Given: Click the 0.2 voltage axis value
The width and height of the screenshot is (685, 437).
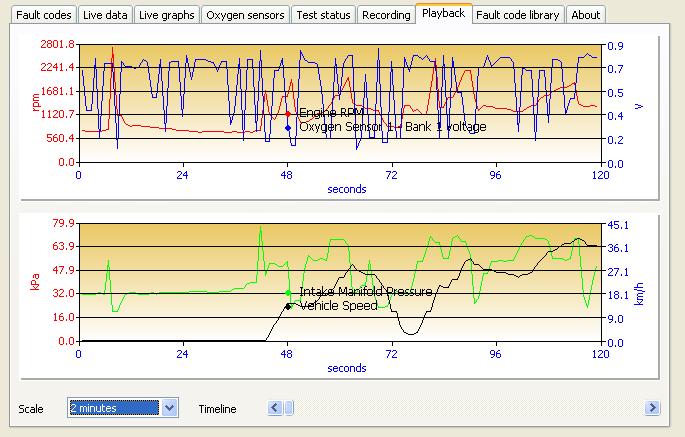Looking at the screenshot, I should pos(615,140).
